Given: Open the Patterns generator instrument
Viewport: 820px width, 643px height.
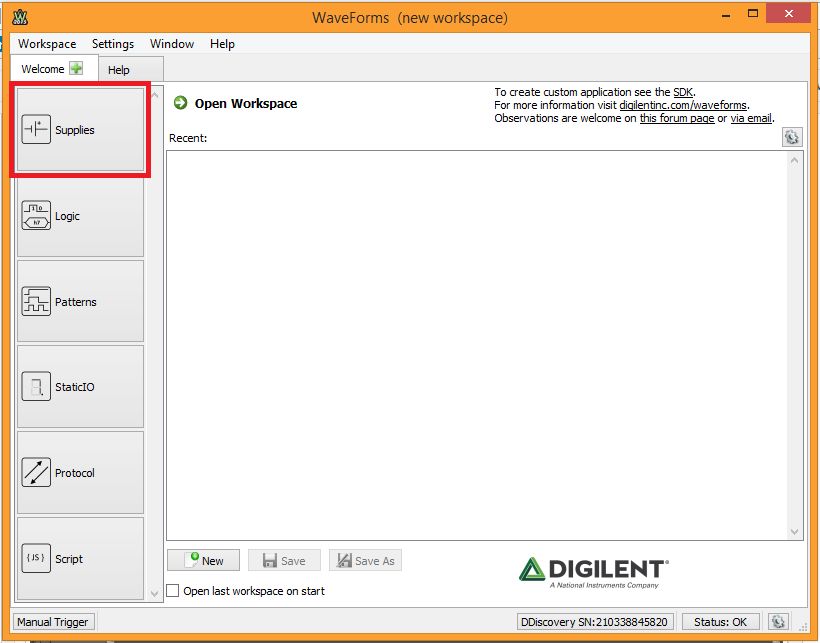Looking at the screenshot, I should click(x=80, y=302).
